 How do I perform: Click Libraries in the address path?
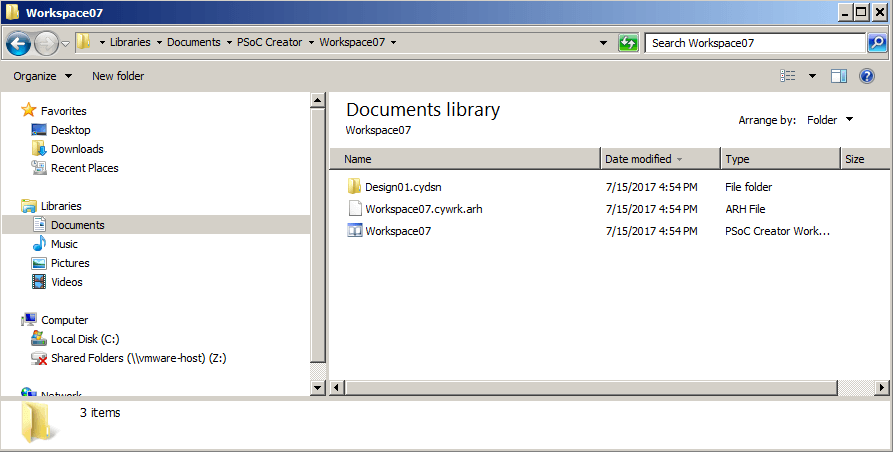pos(130,42)
